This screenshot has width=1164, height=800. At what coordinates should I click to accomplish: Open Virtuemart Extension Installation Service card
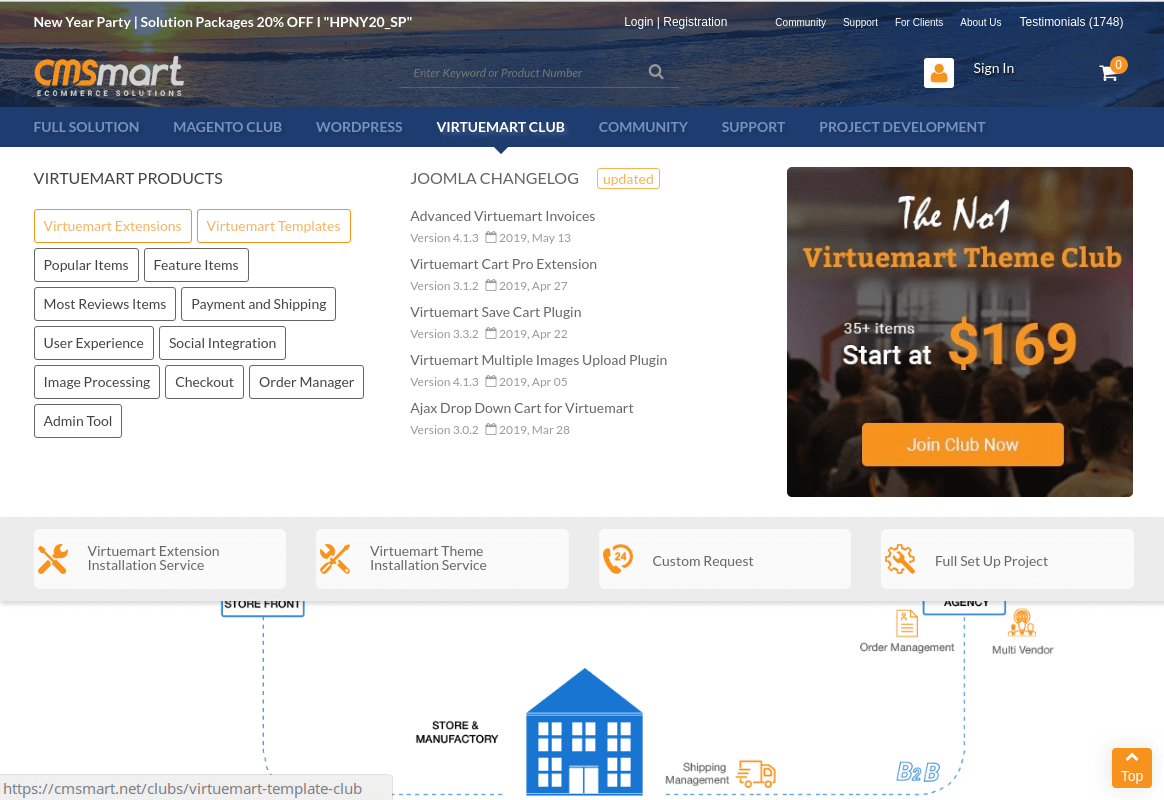[x=160, y=559]
